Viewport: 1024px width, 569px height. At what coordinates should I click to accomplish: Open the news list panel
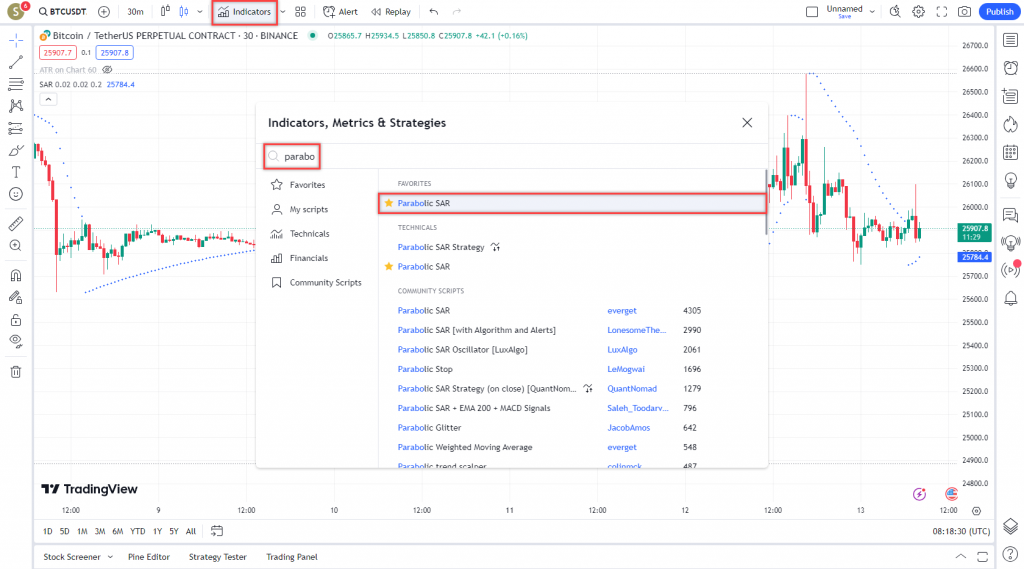click(1010, 96)
